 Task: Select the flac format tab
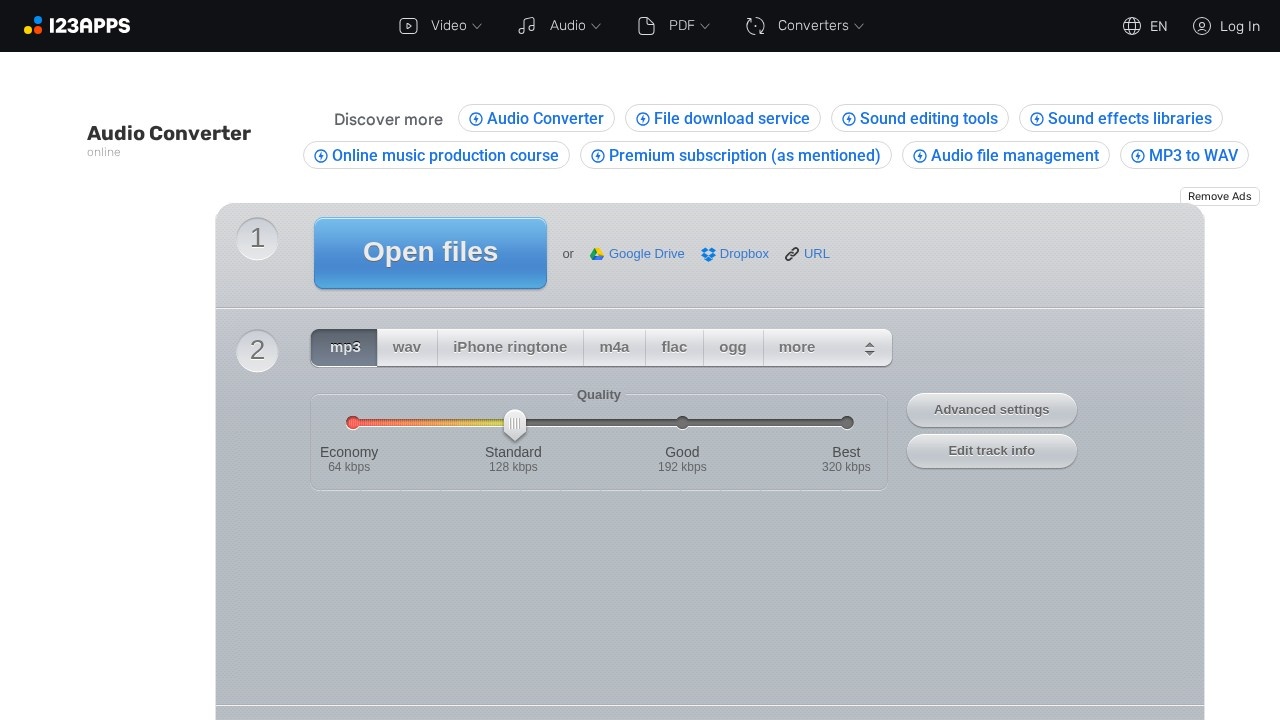coord(674,347)
